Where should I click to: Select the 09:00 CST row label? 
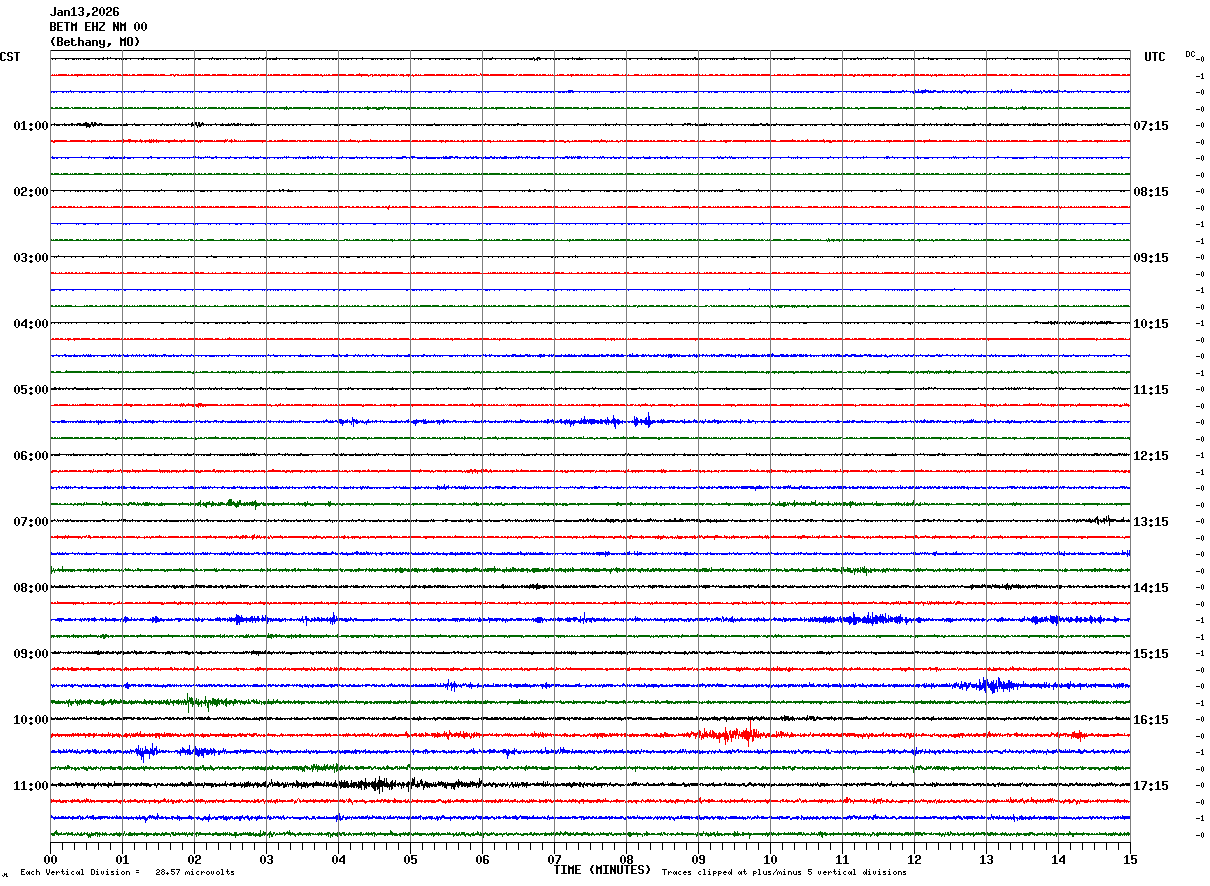(31, 654)
